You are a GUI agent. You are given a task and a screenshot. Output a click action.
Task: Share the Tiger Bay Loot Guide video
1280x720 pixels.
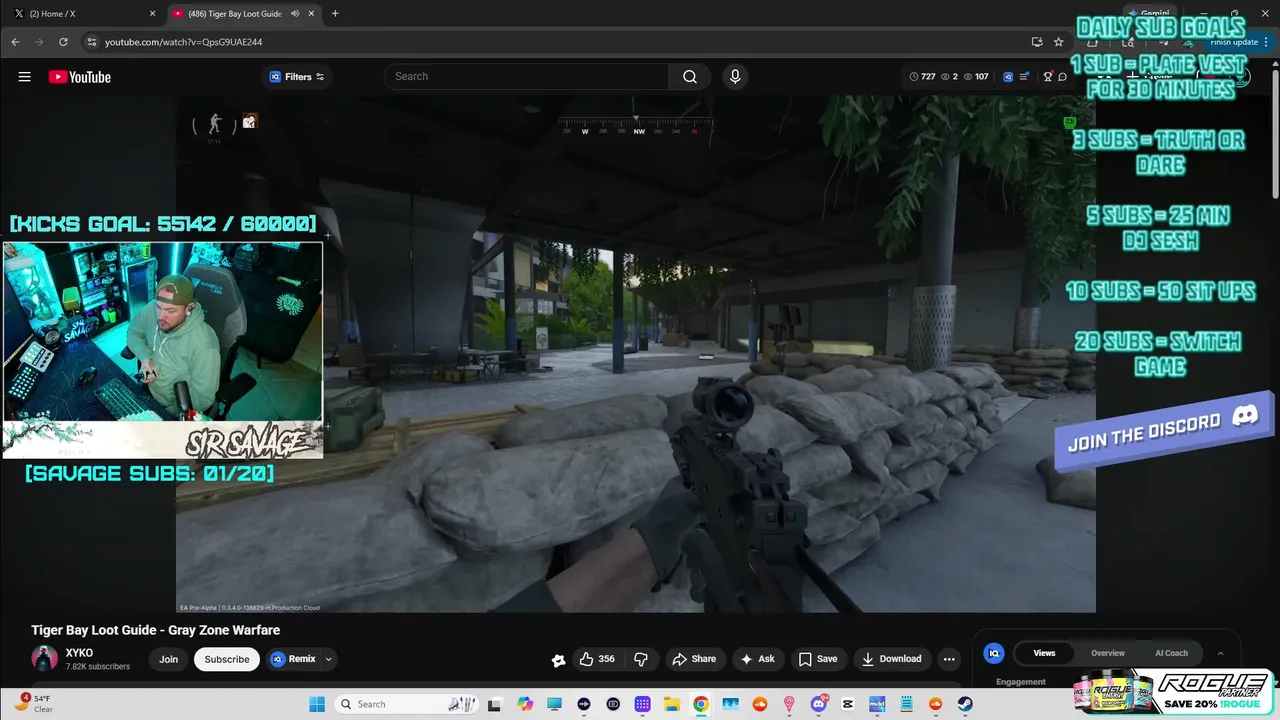(694, 659)
